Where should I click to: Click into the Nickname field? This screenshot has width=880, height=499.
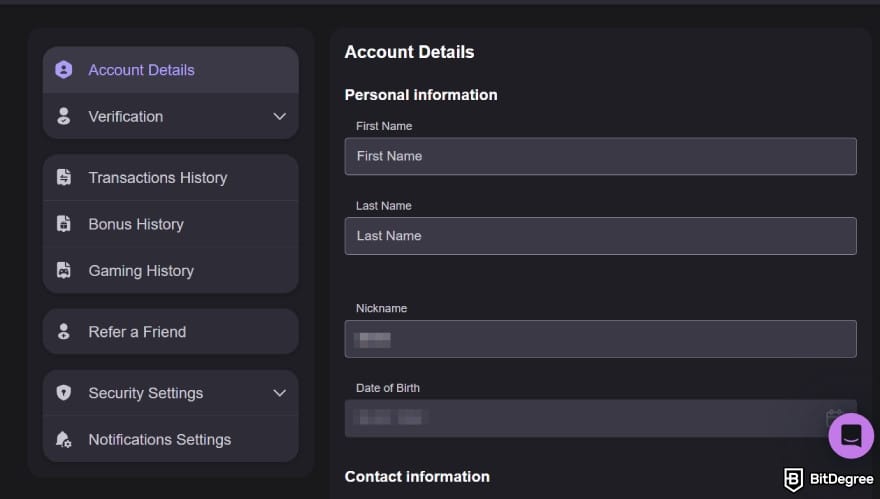pyautogui.click(x=601, y=338)
